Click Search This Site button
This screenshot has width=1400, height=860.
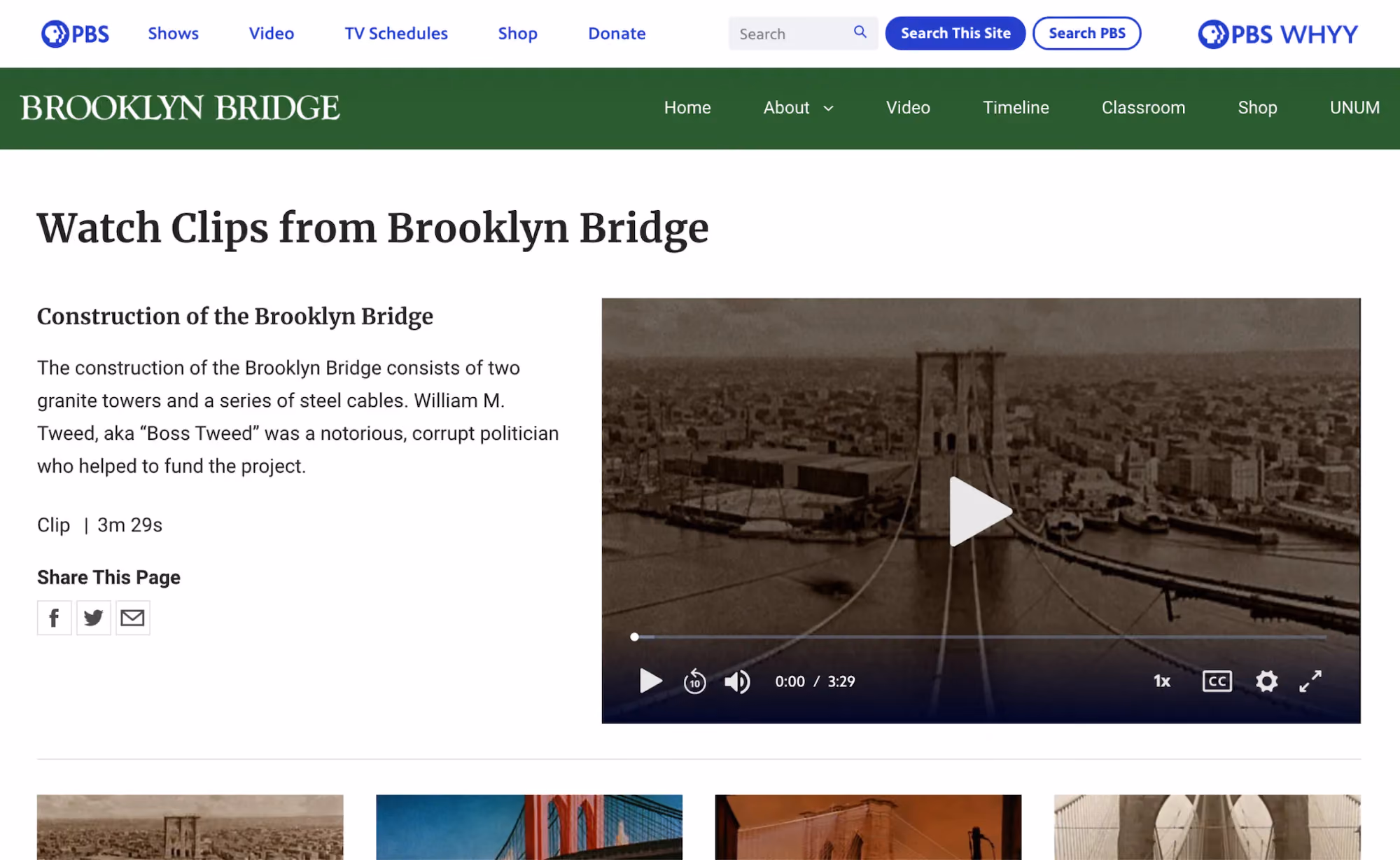[955, 33]
